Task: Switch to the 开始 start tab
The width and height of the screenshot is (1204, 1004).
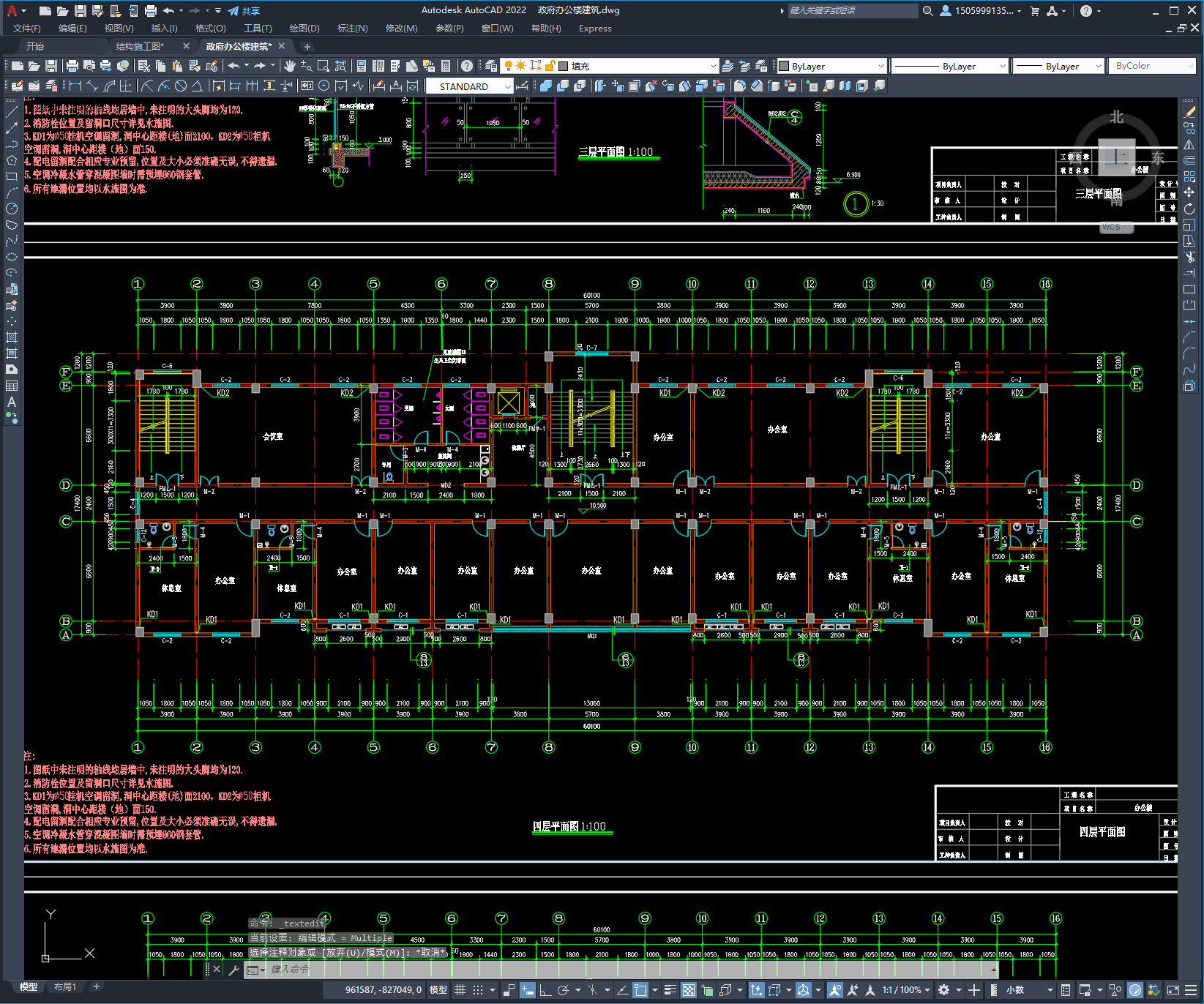Action: [x=35, y=46]
